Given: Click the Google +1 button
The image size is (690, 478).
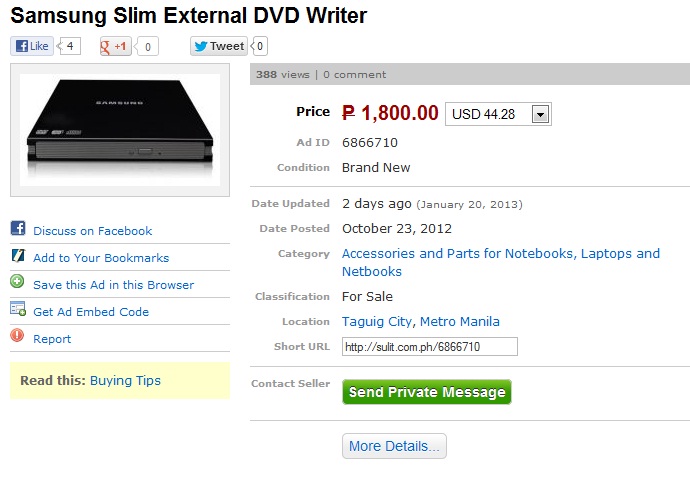Looking at the screenshot, I should [116, 46].
